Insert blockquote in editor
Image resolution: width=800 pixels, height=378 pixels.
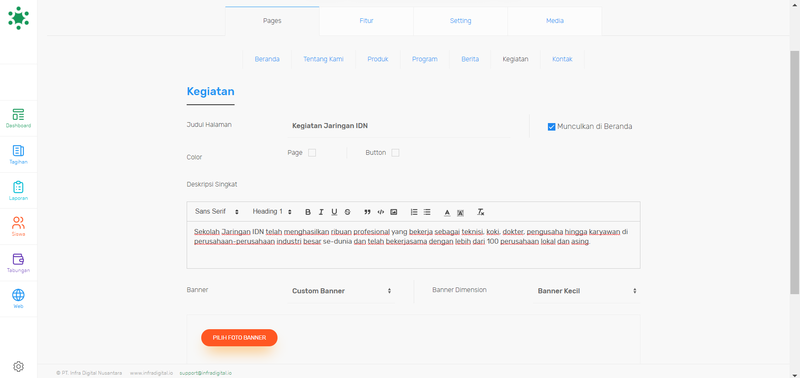tap(367, 212)
